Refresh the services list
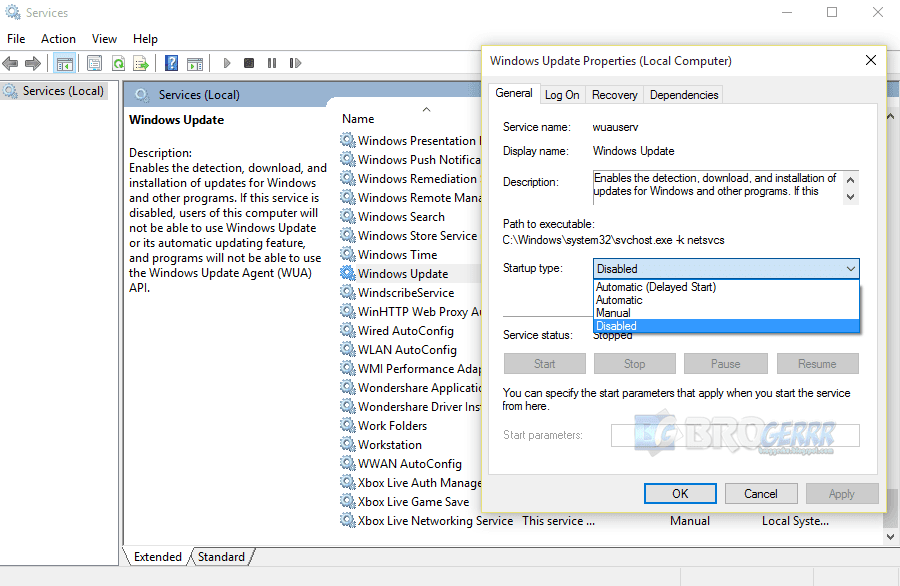The height and width of the screenshot is (586, 900). (118, 62)
